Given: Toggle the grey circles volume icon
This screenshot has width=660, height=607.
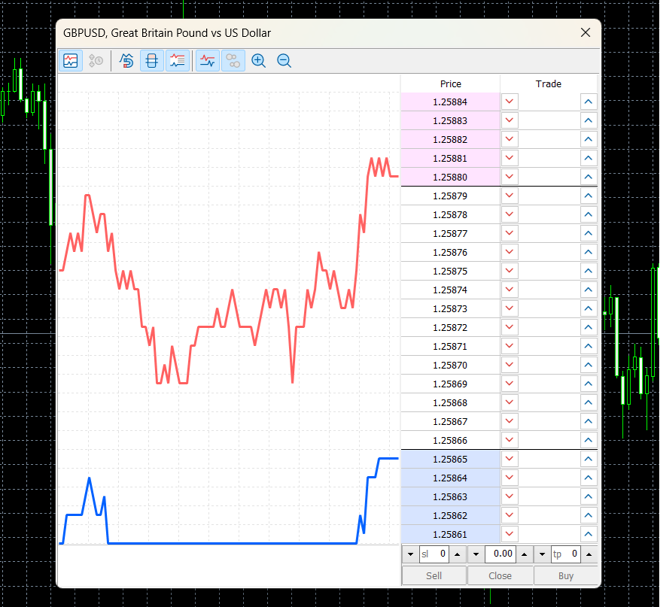Looking at the screenshot, I should coord(233,61).
